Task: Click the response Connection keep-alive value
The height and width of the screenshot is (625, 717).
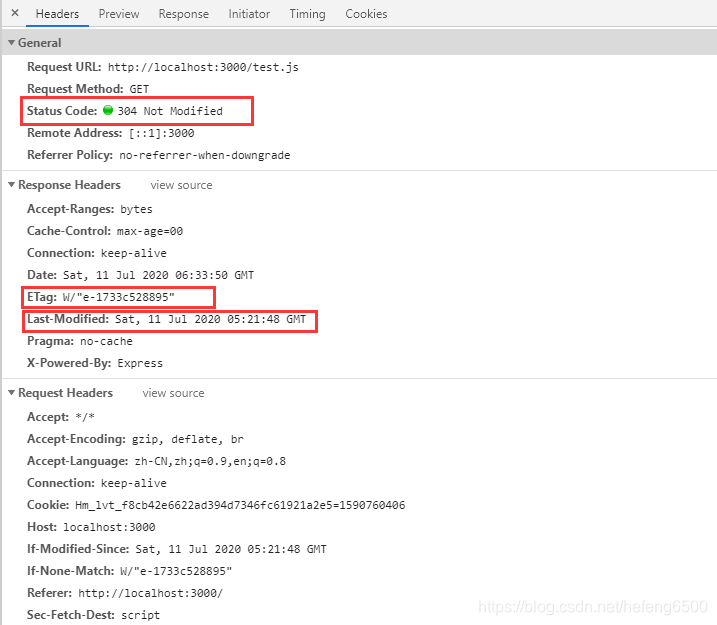Action: point(134,253)
